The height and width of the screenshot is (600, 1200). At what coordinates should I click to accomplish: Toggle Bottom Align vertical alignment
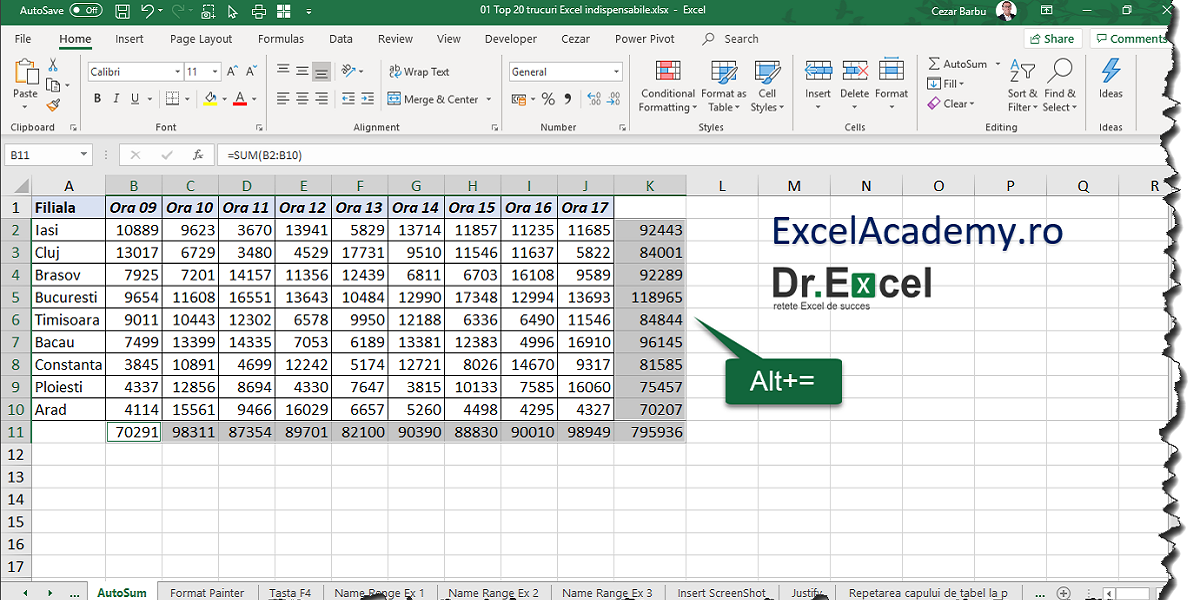321,71
